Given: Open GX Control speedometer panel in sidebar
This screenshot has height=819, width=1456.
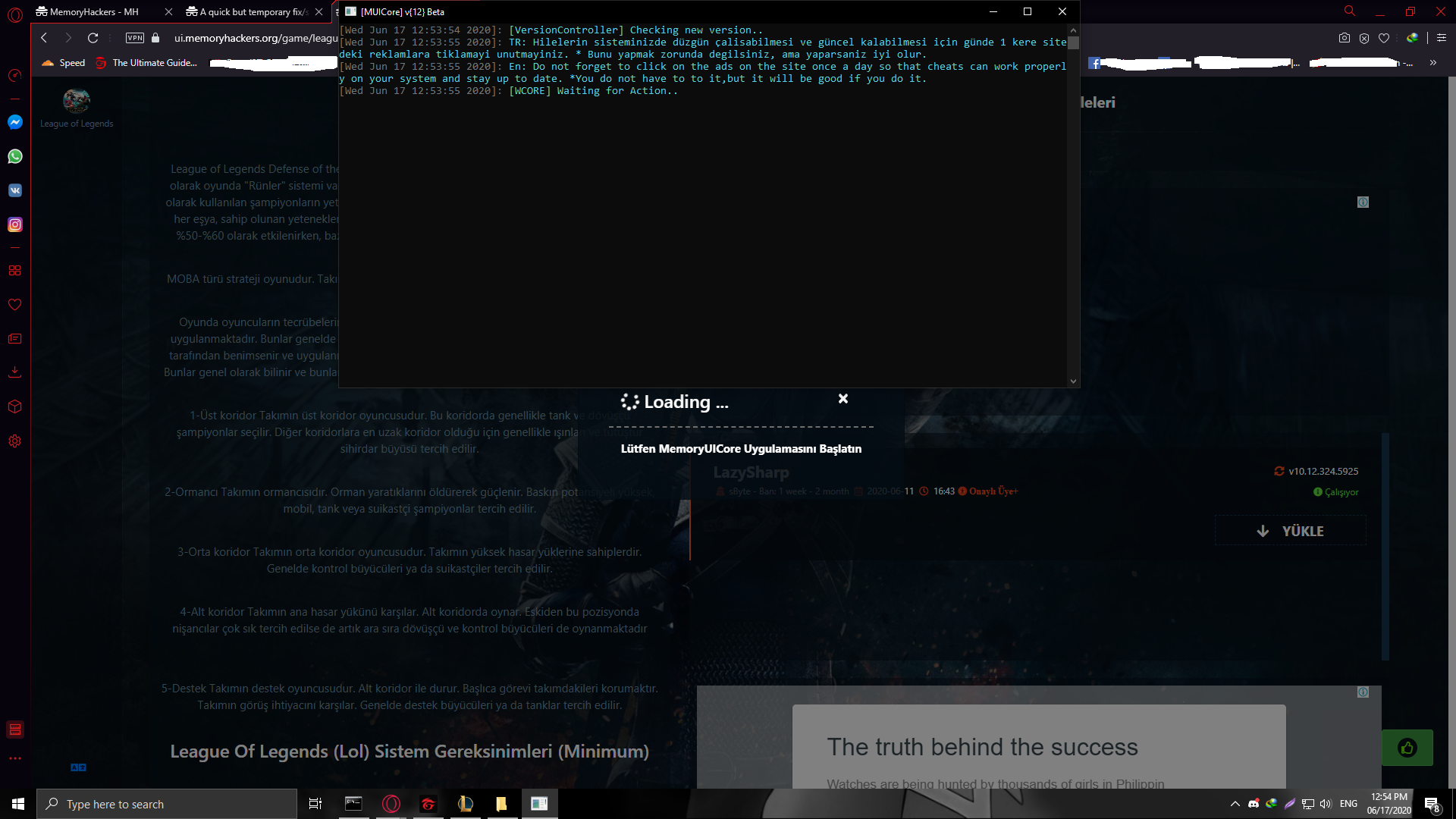Looking at the screenshot, I should pos(15,76).
